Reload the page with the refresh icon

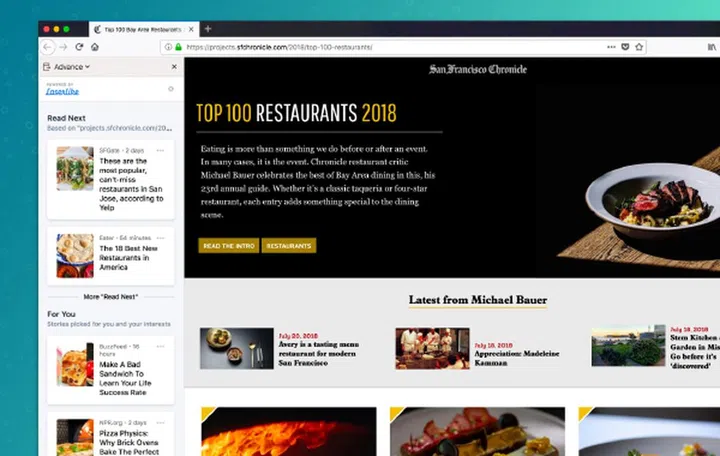pos(79,47)
